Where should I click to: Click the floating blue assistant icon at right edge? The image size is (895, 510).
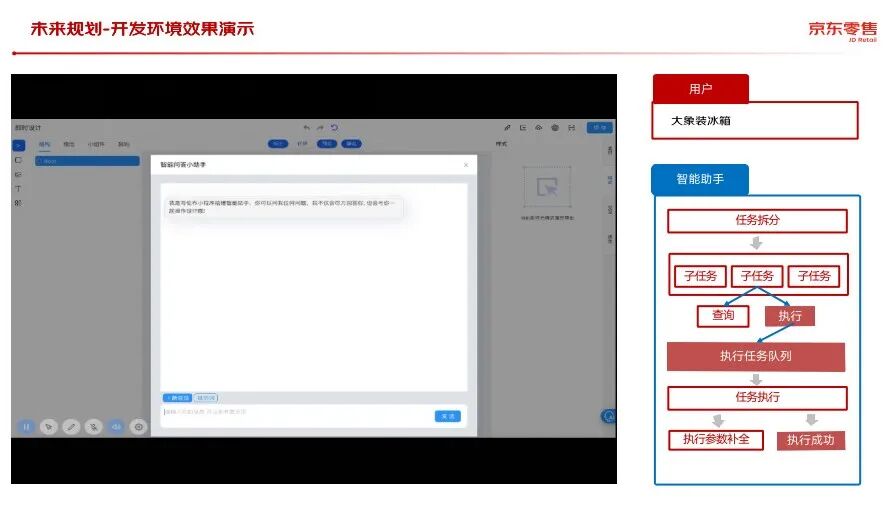click(x=608, y=416)
